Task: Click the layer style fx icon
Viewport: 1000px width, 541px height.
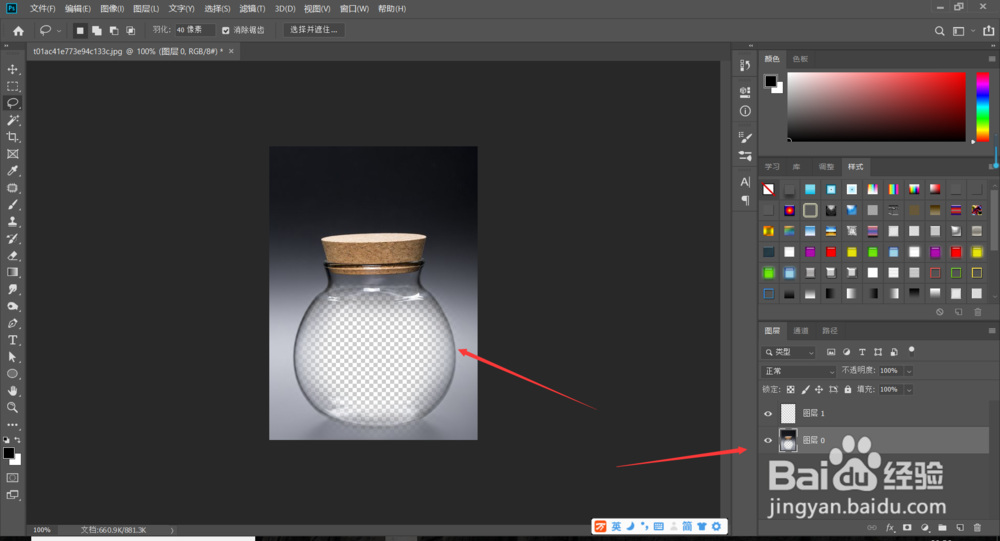Action: point(890,528)
